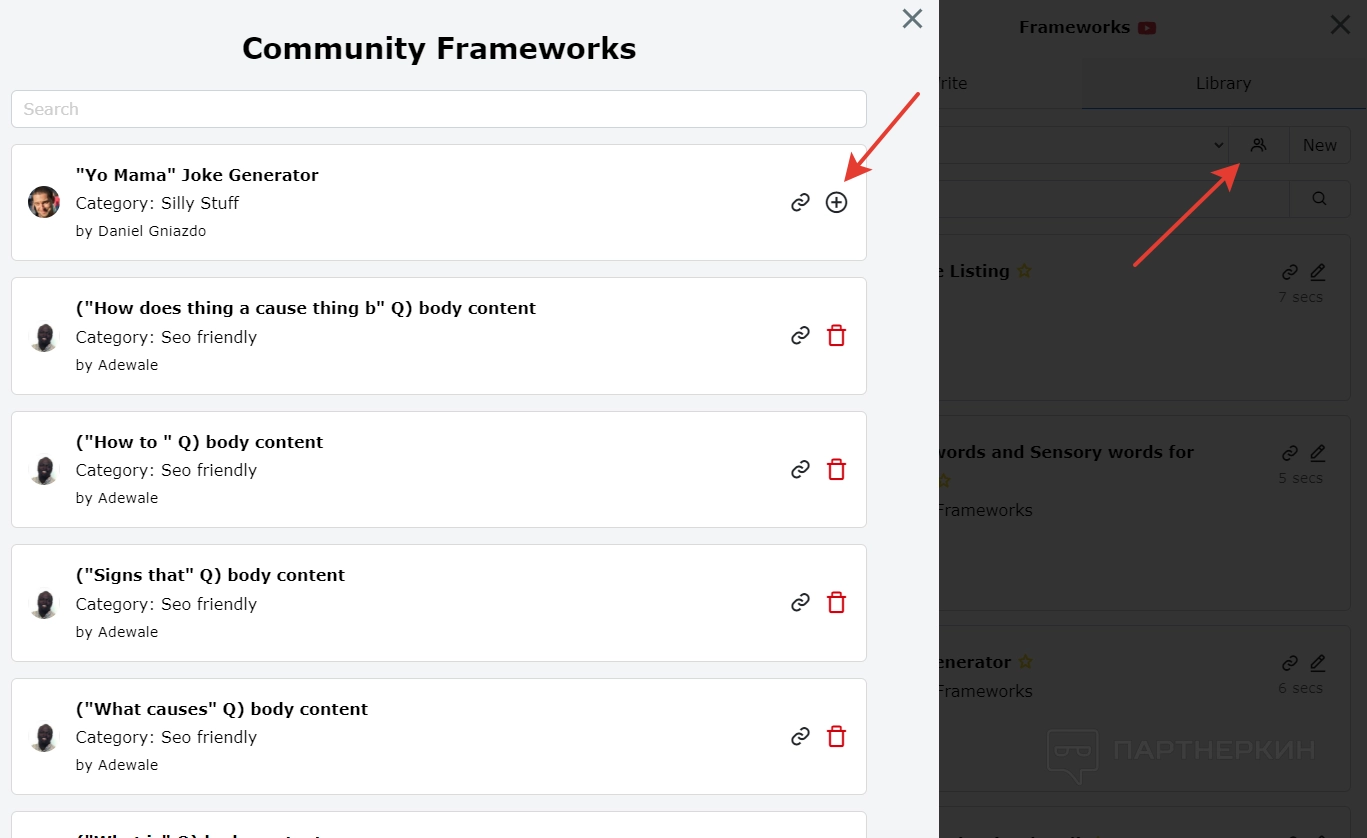Viewport: 1367px width, 838px height.
Task: Click the Community Frameworks search field
Action: [x=439, y=109]
